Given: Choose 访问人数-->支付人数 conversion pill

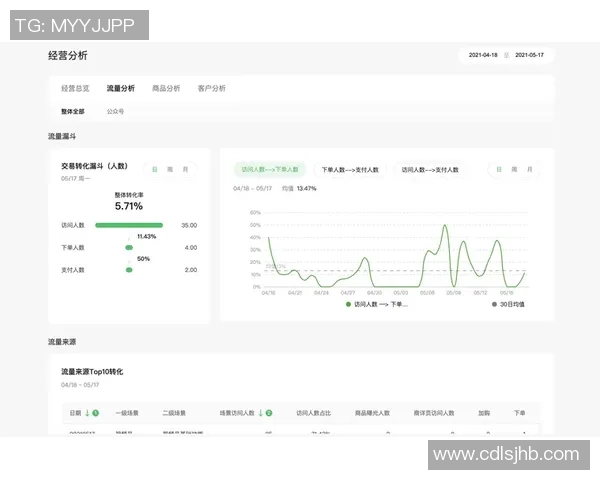Looking at the screenshot, I should tap(430, 170).
